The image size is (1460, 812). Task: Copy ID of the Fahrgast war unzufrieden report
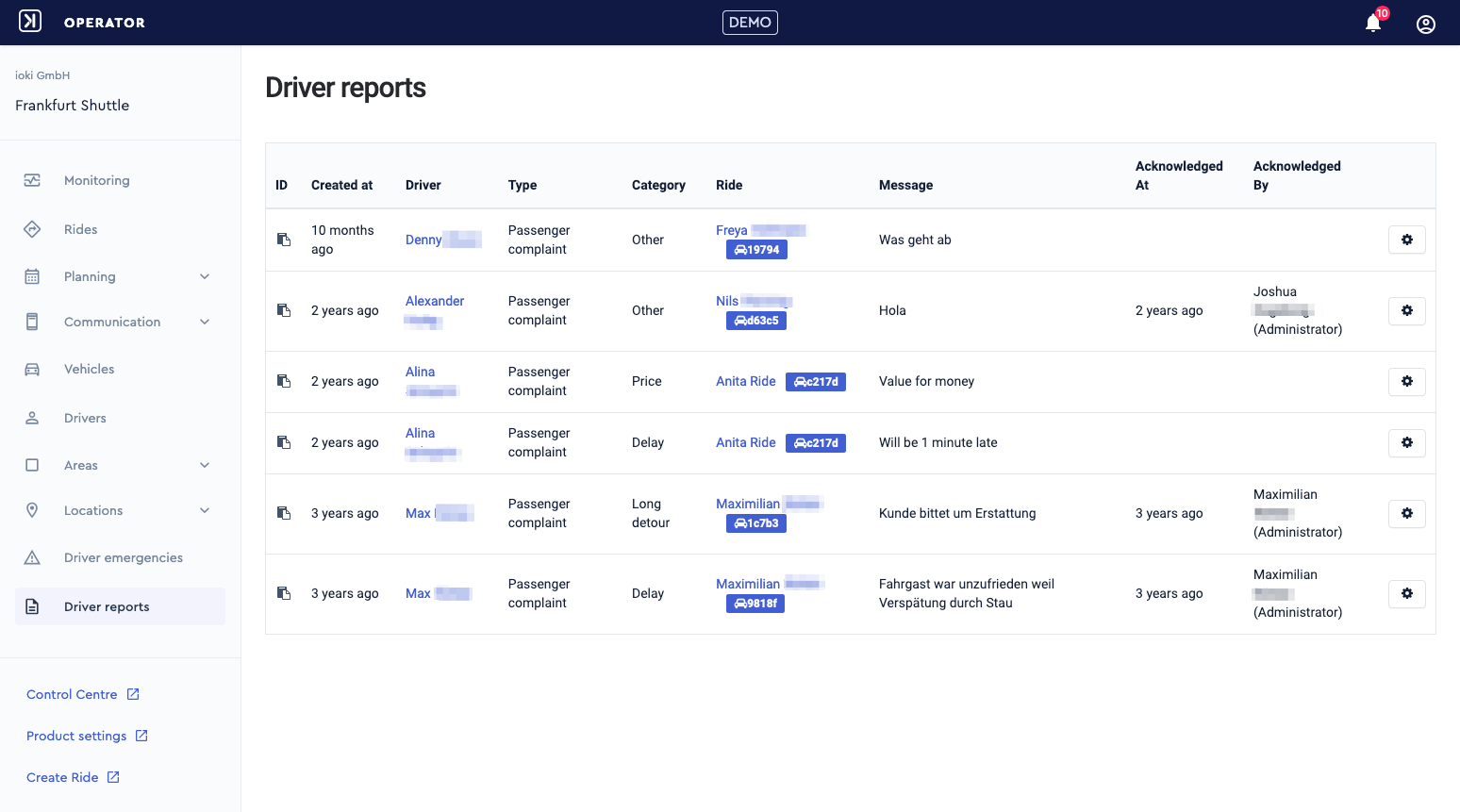(x=284, y=593)
